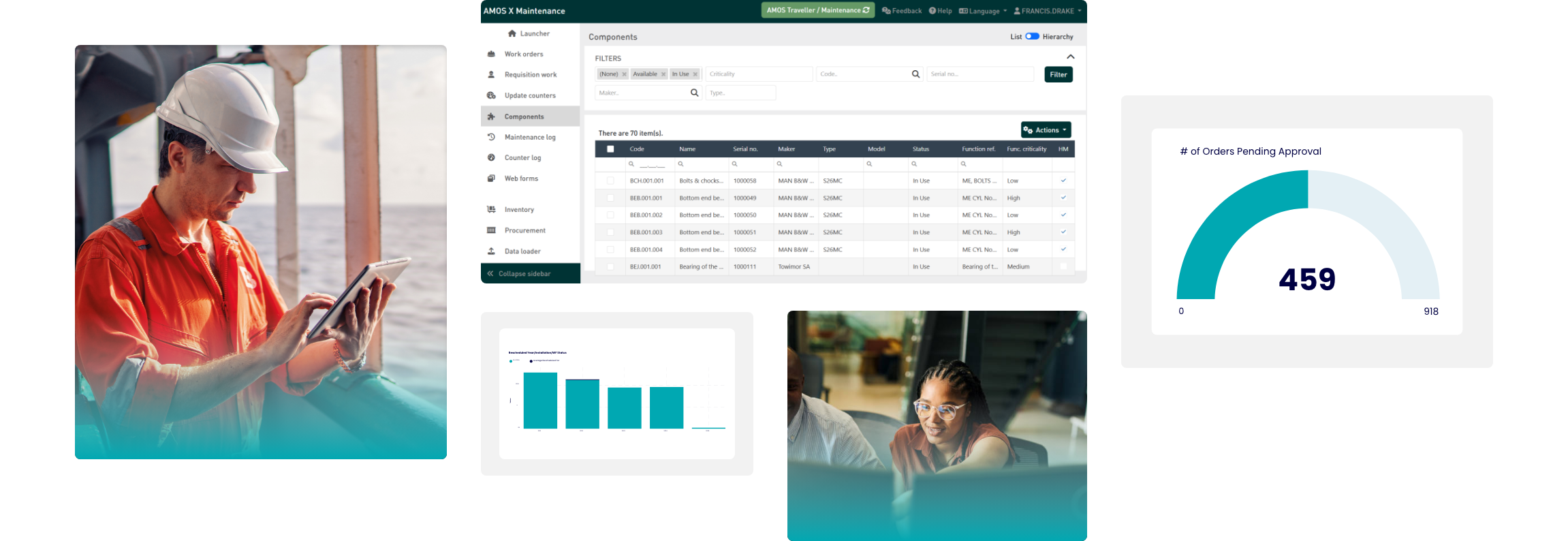Click the Launcher home icon
The width and height of the screenshot is (1568, 541).
[512, 33]
